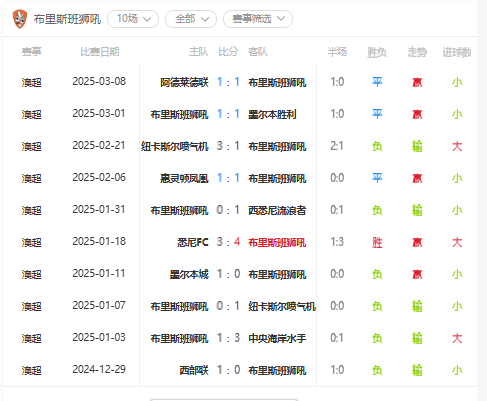Click the 布里斯班狮吼 team name heading

click(x=67, y=19)
